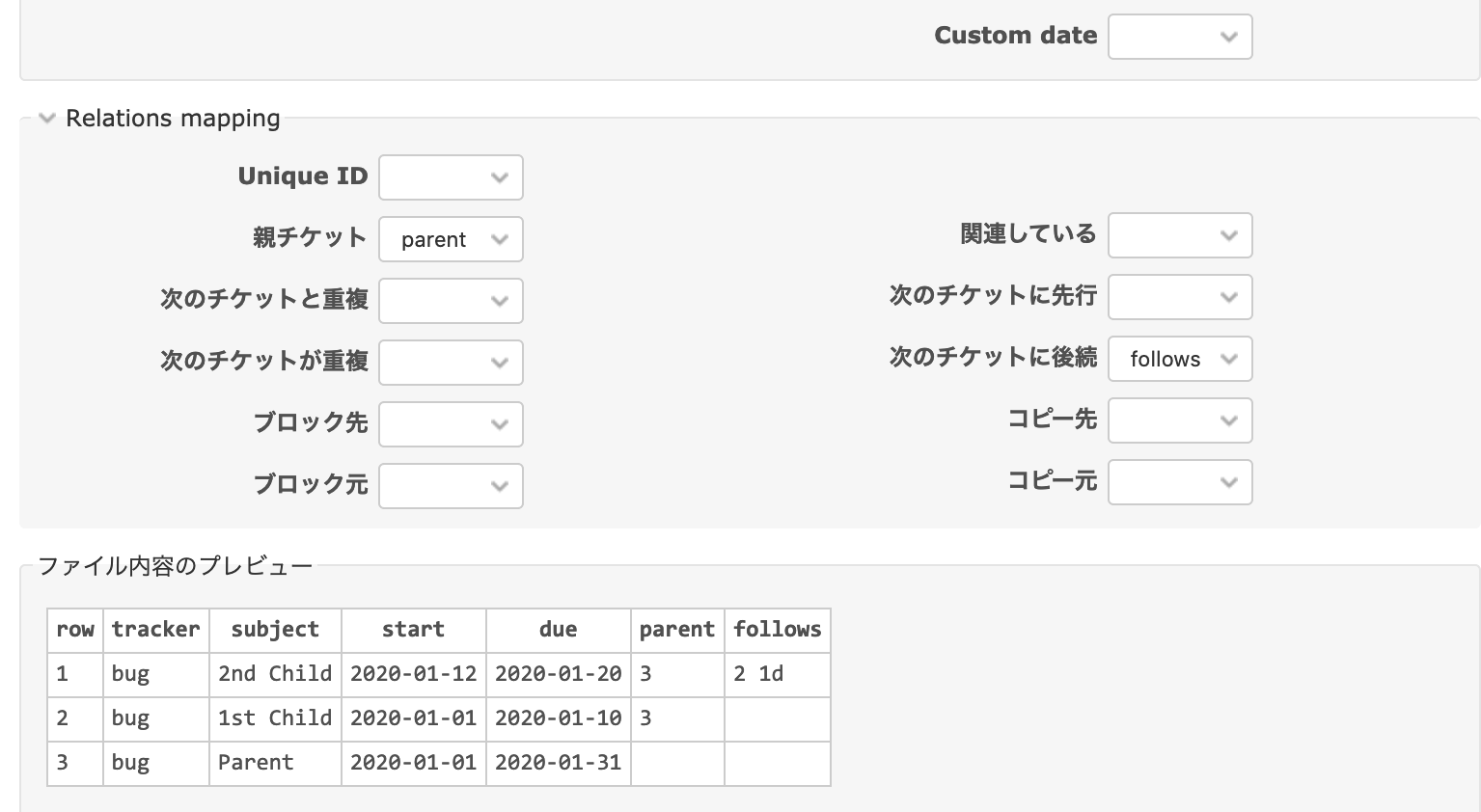Open the 次のチケットに先行 dropdown
This screenshot has width=1481, height=812.
1179,297
